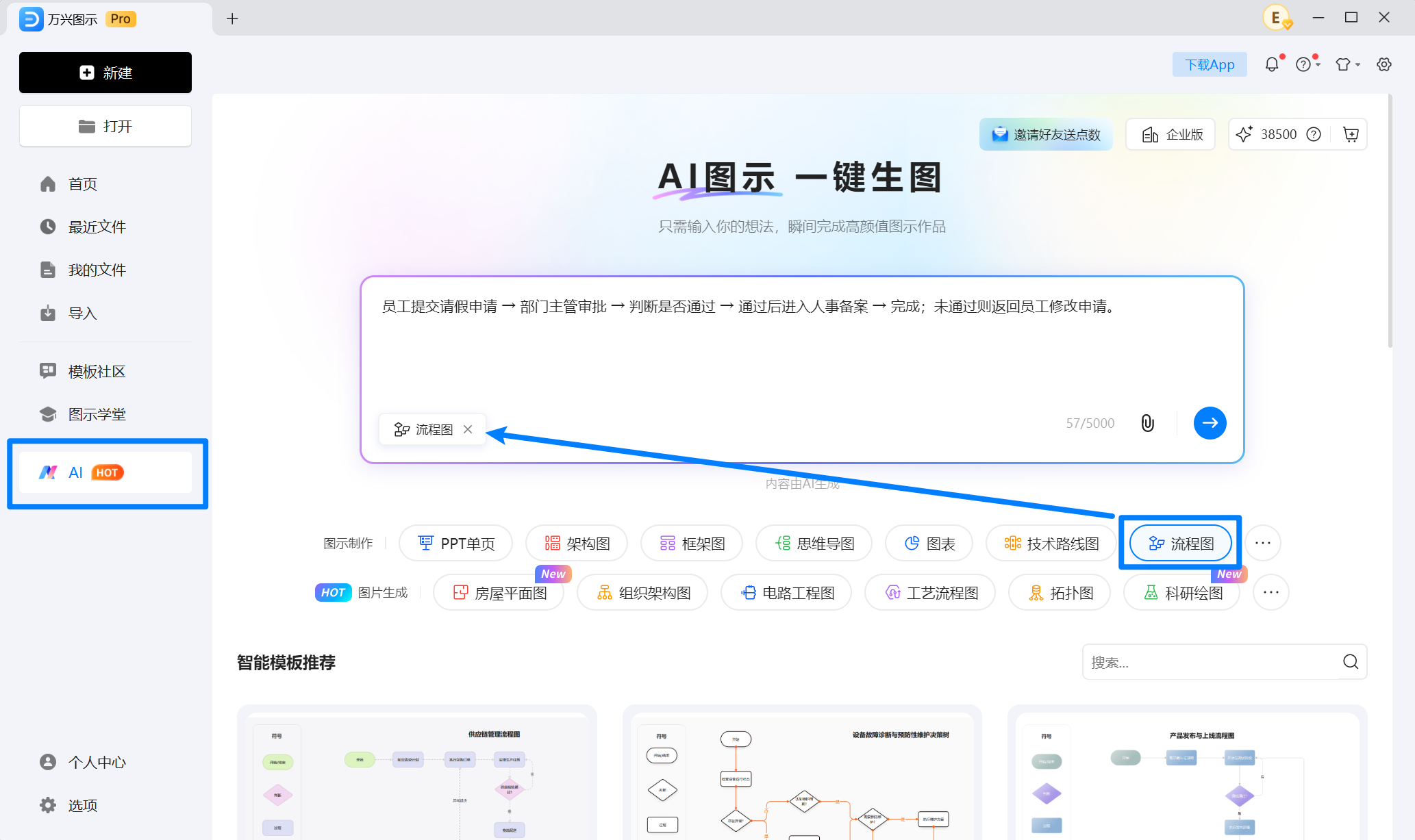The height and width of the screenshot is (840, 1415).
Task: Open the help question-mark dropdown
Action: tap(1307, 64)
